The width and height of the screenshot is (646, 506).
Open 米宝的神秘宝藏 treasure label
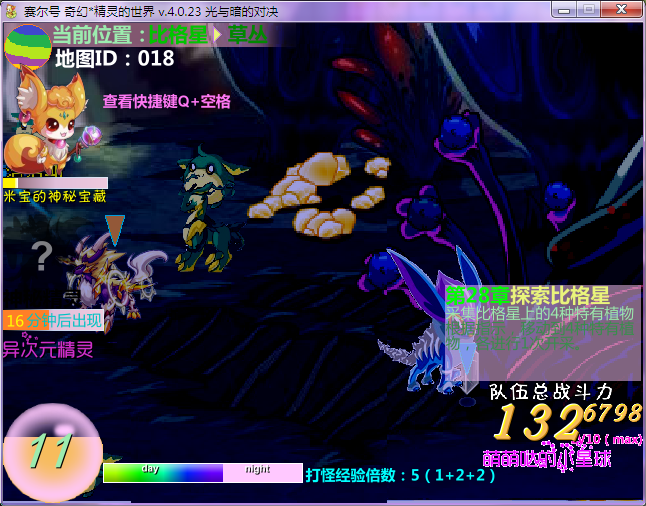55,197
